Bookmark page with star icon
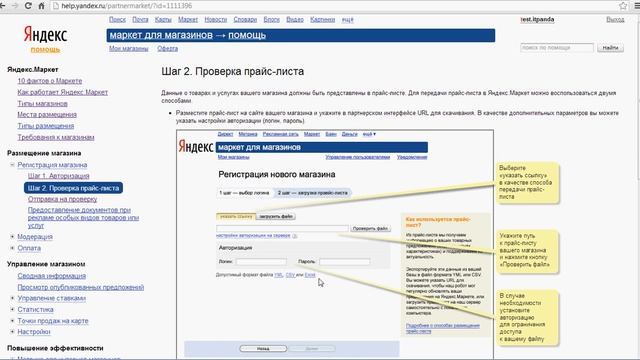 point(623,6)
